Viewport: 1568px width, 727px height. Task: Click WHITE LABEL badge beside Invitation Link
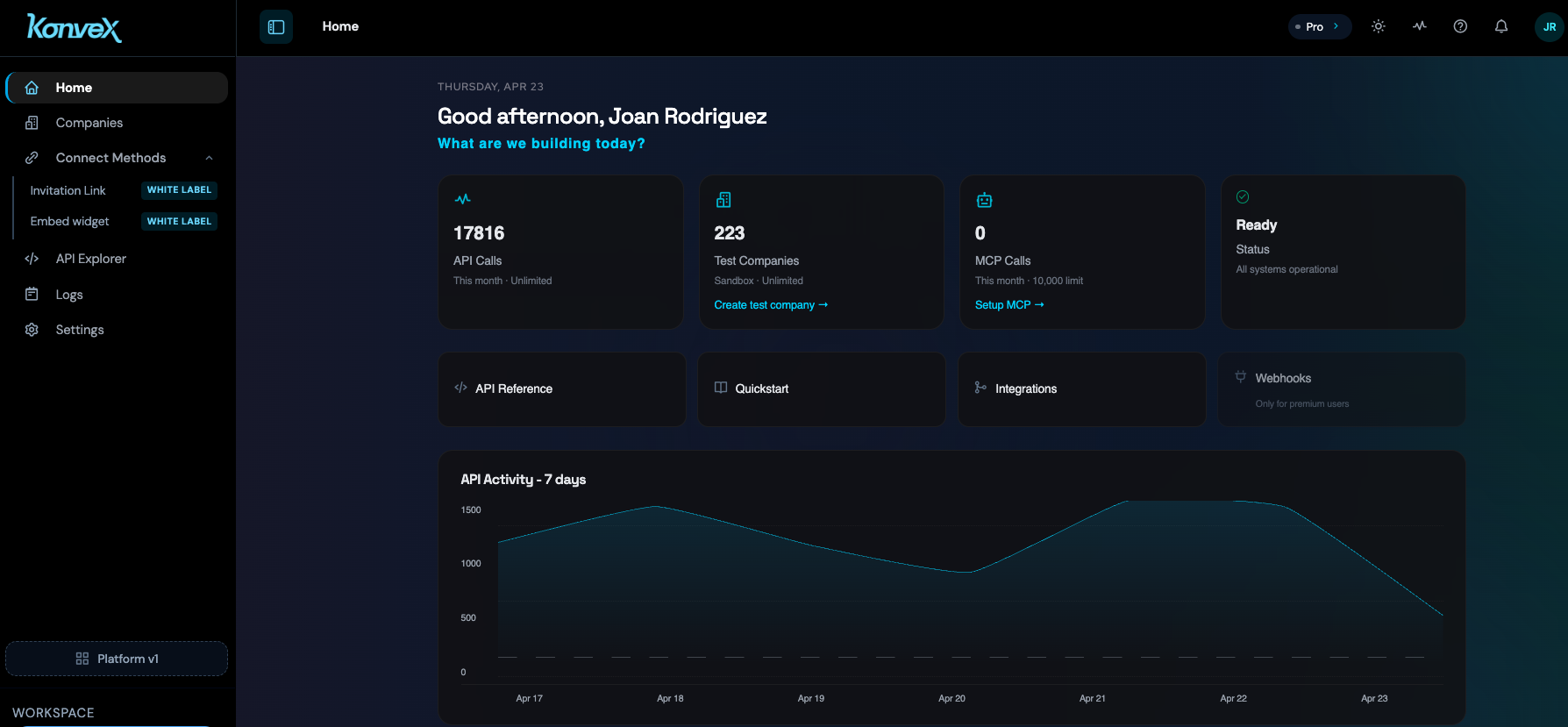tap(179, 190)
